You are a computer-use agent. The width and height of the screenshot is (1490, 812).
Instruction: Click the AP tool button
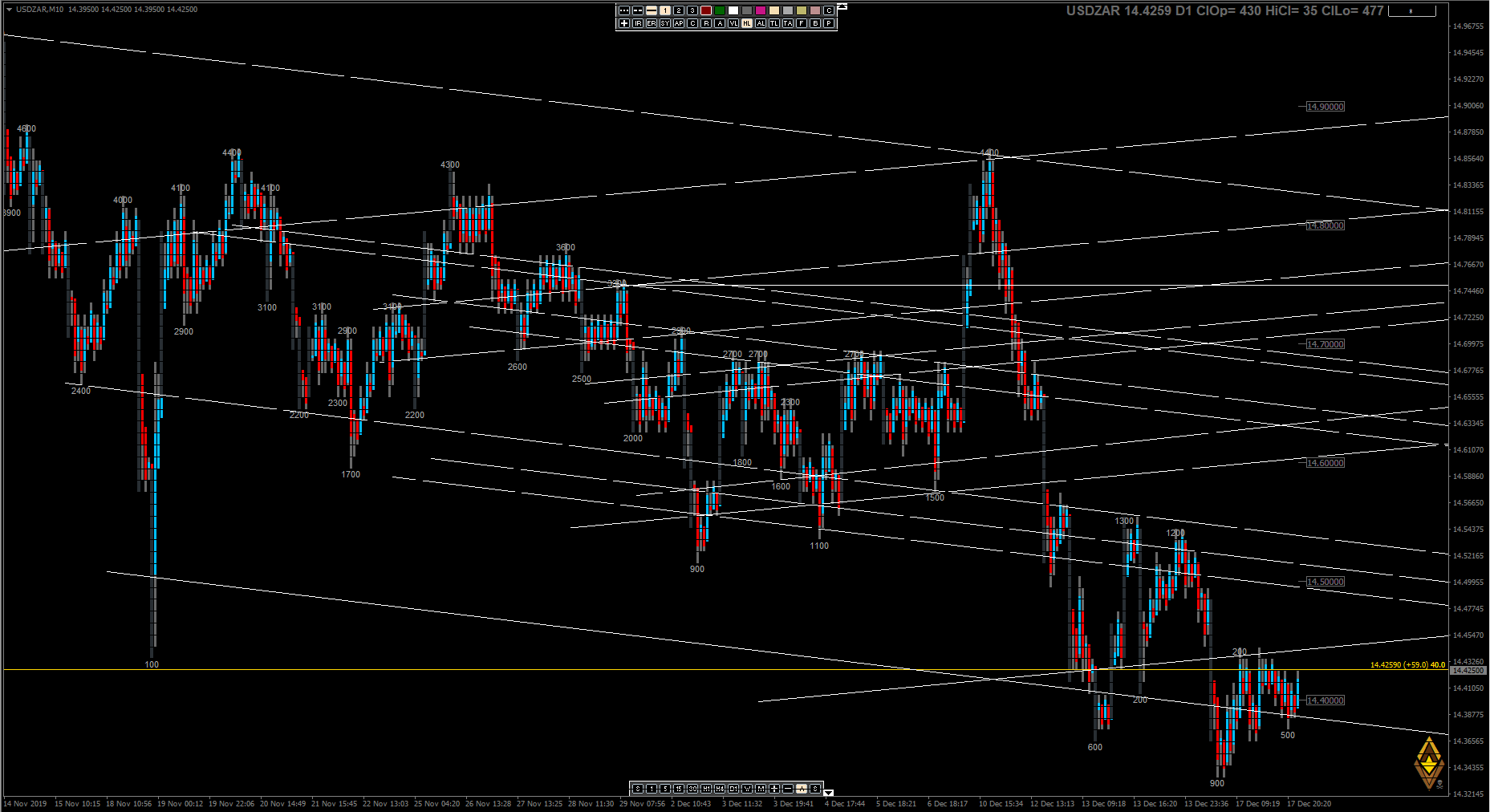[x=679, y=23]
